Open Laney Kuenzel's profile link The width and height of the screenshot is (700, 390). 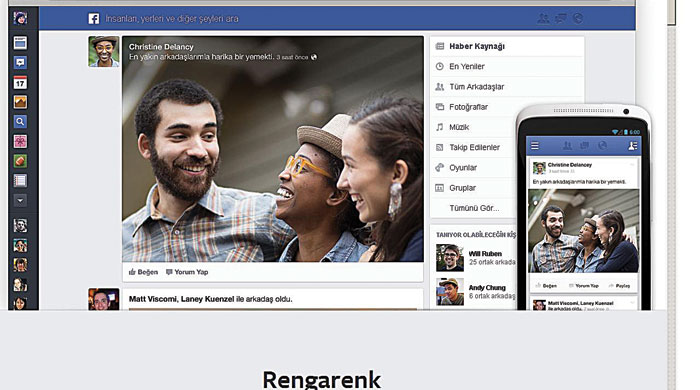pyautogui.click(x=208, y=299)
